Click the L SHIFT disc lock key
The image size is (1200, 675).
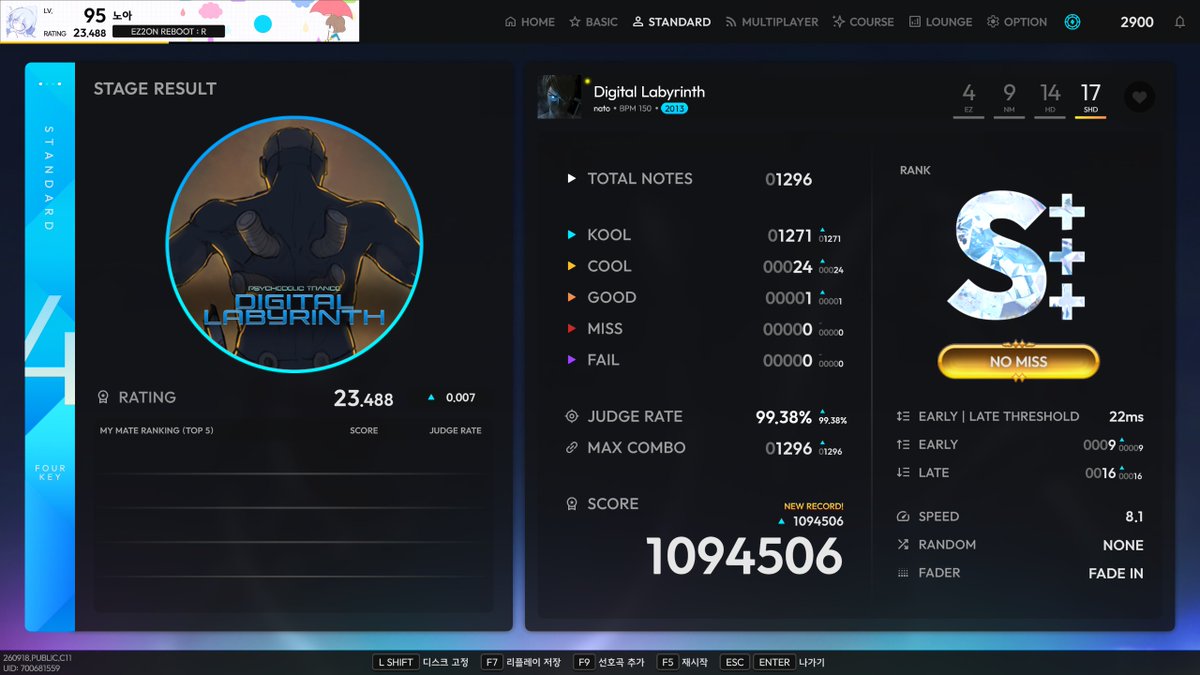click(x=395, y=662)
